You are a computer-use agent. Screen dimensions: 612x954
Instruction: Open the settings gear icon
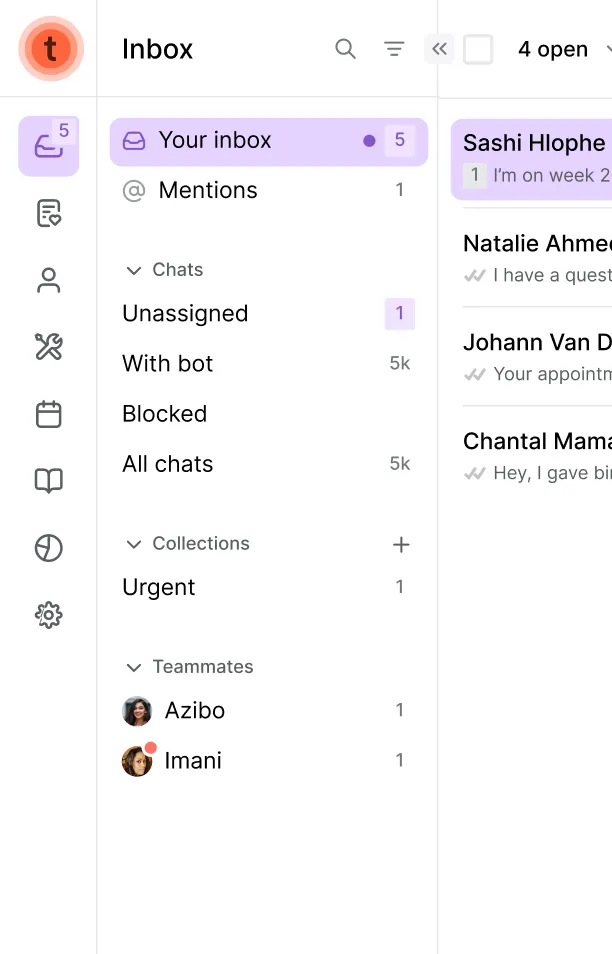pos(48,615)
